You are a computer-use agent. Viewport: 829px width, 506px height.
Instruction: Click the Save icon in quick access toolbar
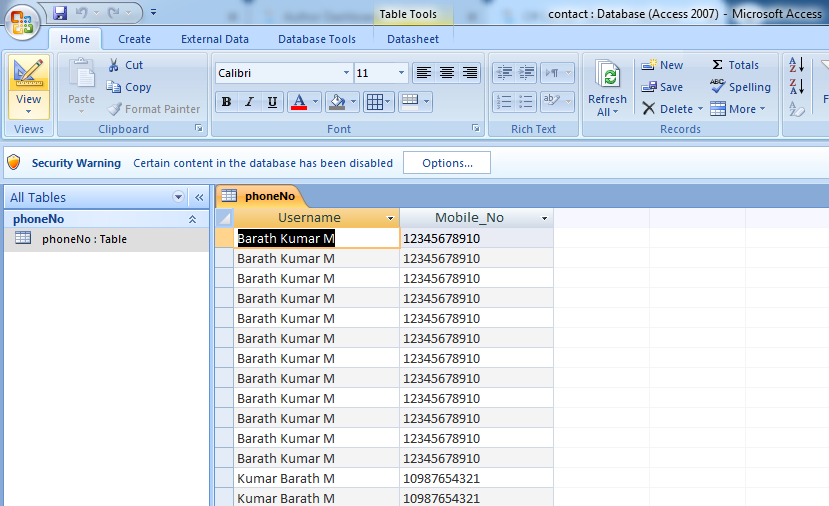[x=60, y=13]
